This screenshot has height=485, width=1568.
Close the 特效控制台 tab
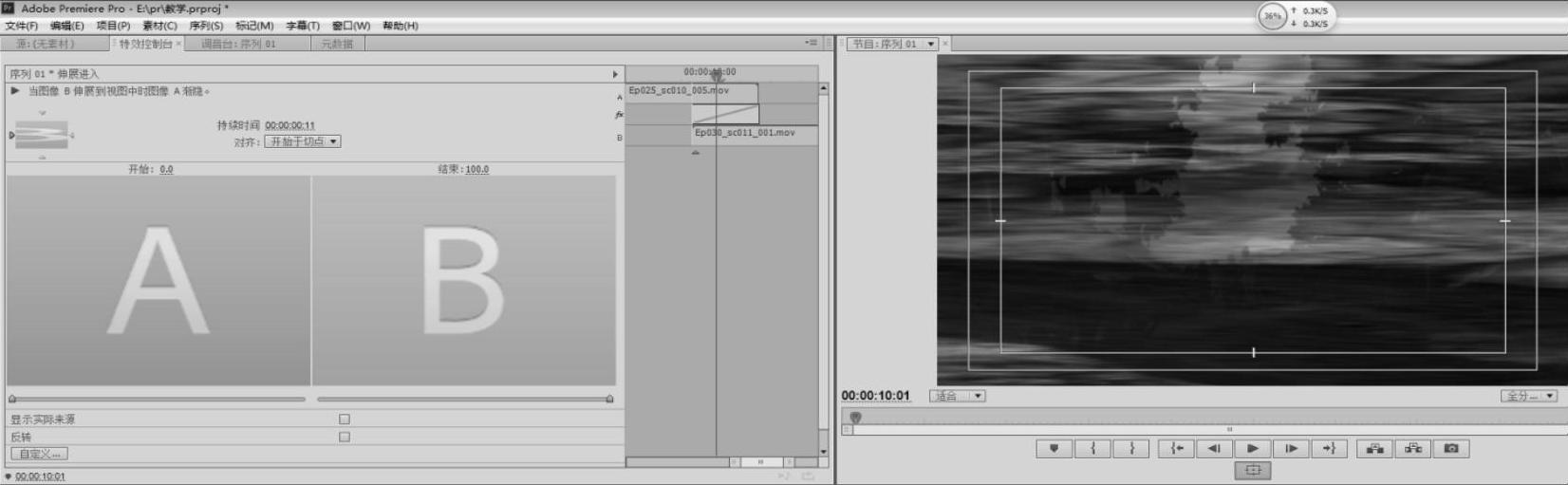point(178,44)
